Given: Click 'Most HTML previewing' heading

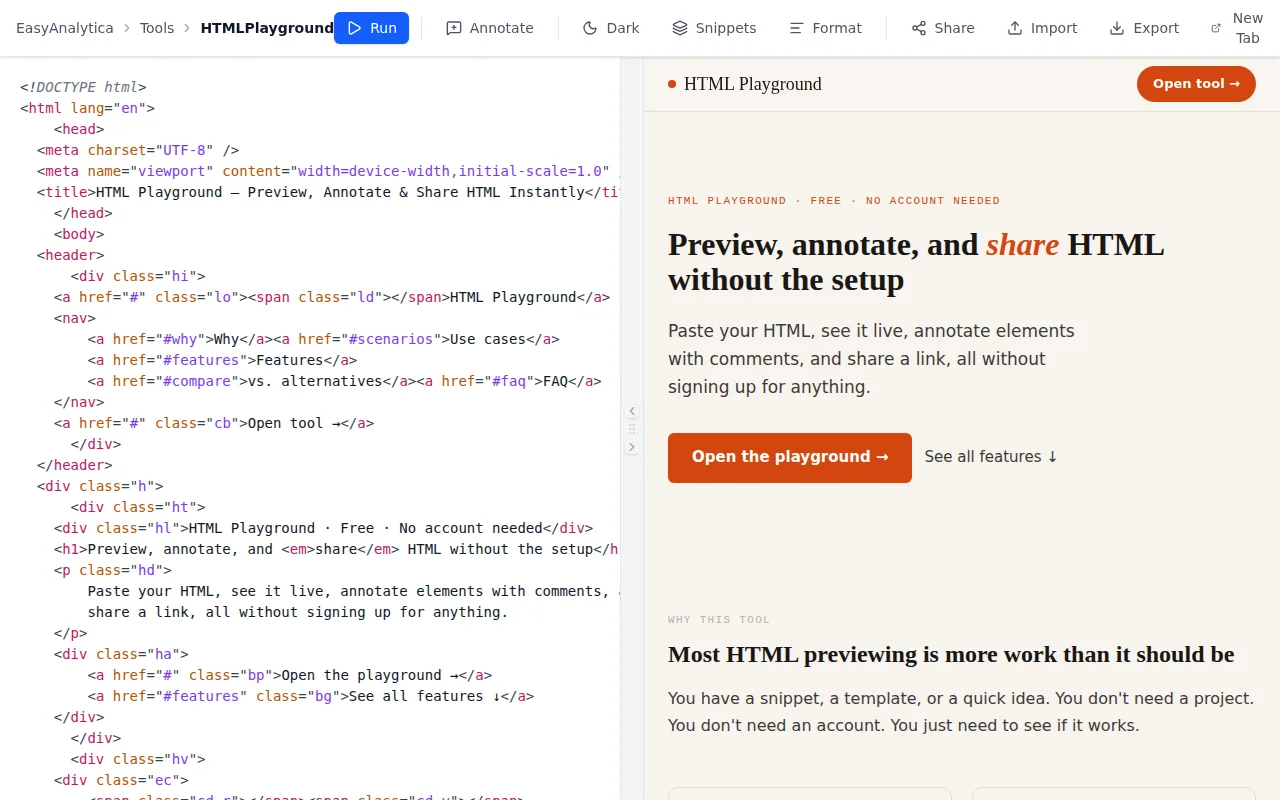Looking at the screenshot, I should (951, 655).
